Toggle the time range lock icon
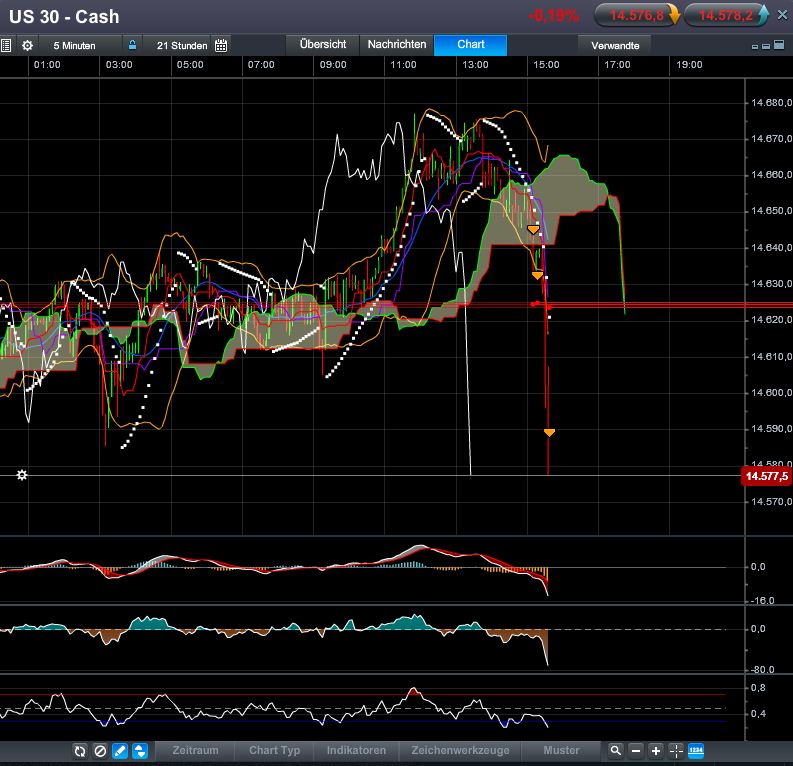The image size is (793, 766). 132,45
